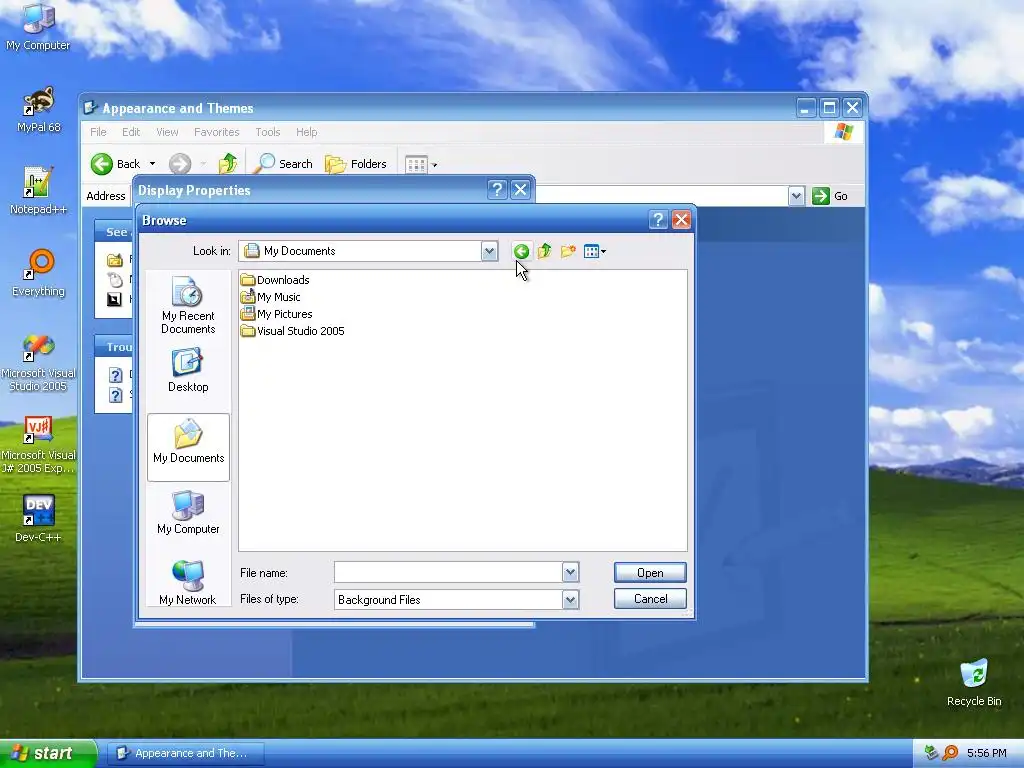The height and width of the screenshot is (768, 1024).
Task: Open the View Menu icon in Browse dialog
Action: [x=594, y=251]
